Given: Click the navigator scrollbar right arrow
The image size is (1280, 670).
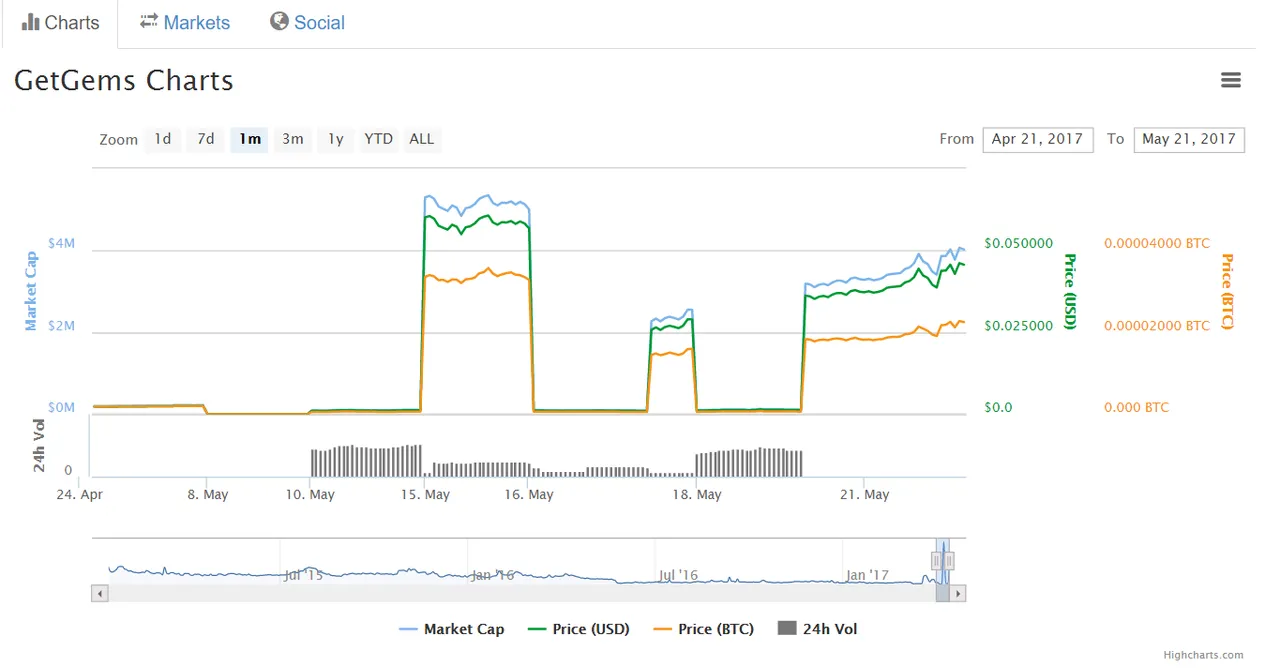Looking at the screenshot, I should [958, 593].
